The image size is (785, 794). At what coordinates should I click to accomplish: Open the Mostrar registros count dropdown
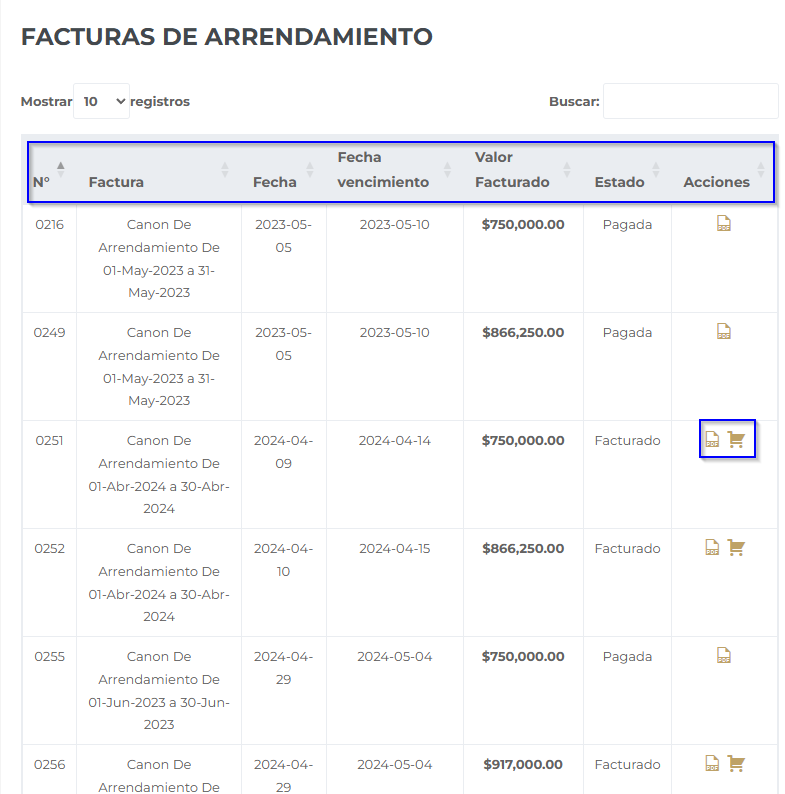coord(101,101)
